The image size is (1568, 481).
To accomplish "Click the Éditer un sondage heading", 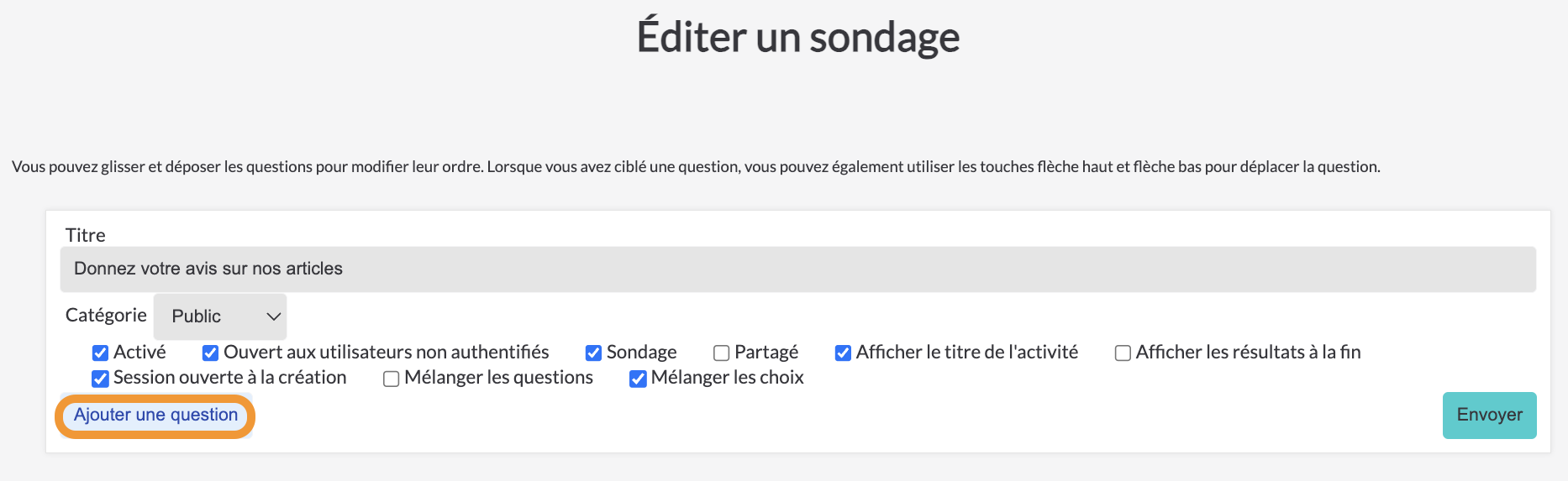I will pyautogui.click(x=798, y=38).
